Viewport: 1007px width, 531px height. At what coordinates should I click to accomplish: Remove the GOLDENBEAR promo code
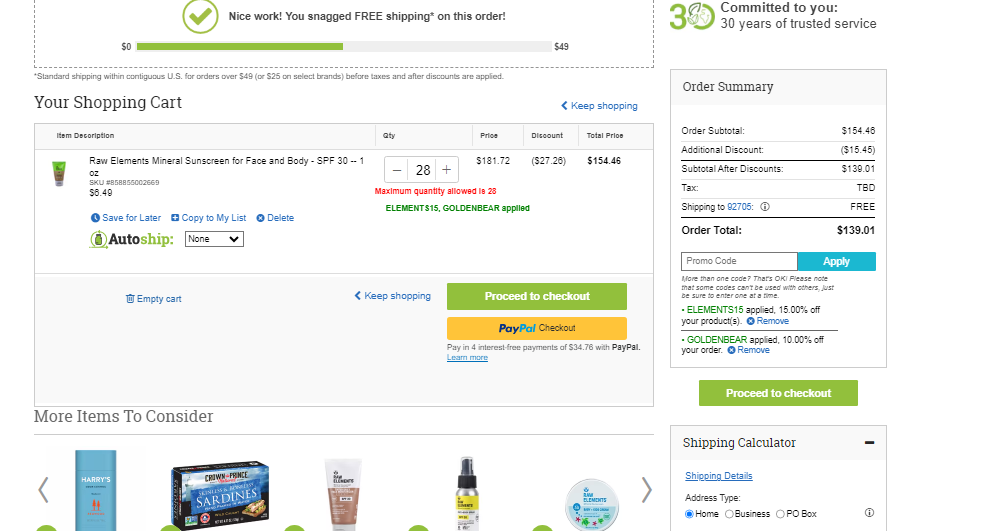[748, 350]
